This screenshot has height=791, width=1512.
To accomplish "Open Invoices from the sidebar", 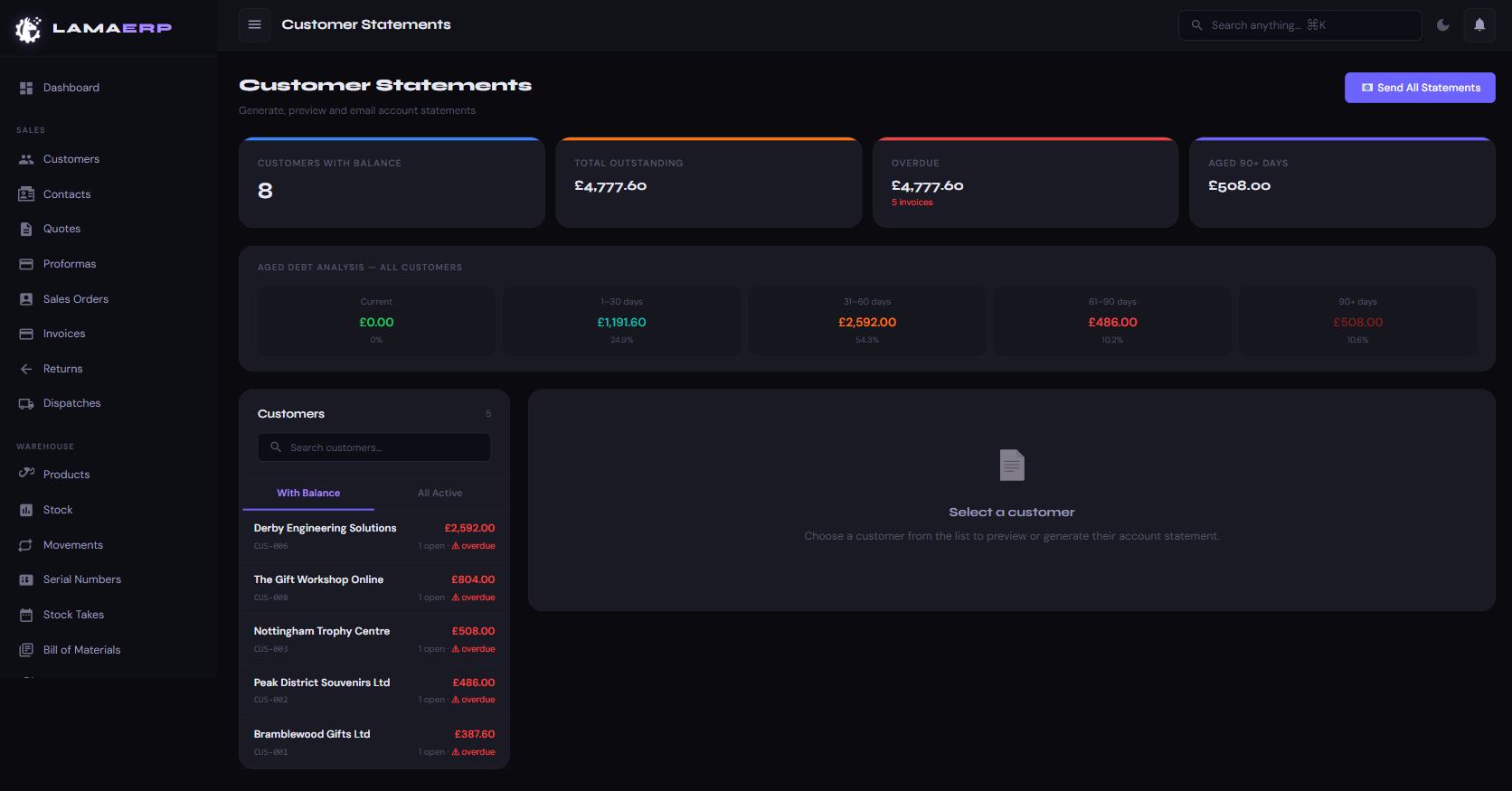I will [64, 334].
